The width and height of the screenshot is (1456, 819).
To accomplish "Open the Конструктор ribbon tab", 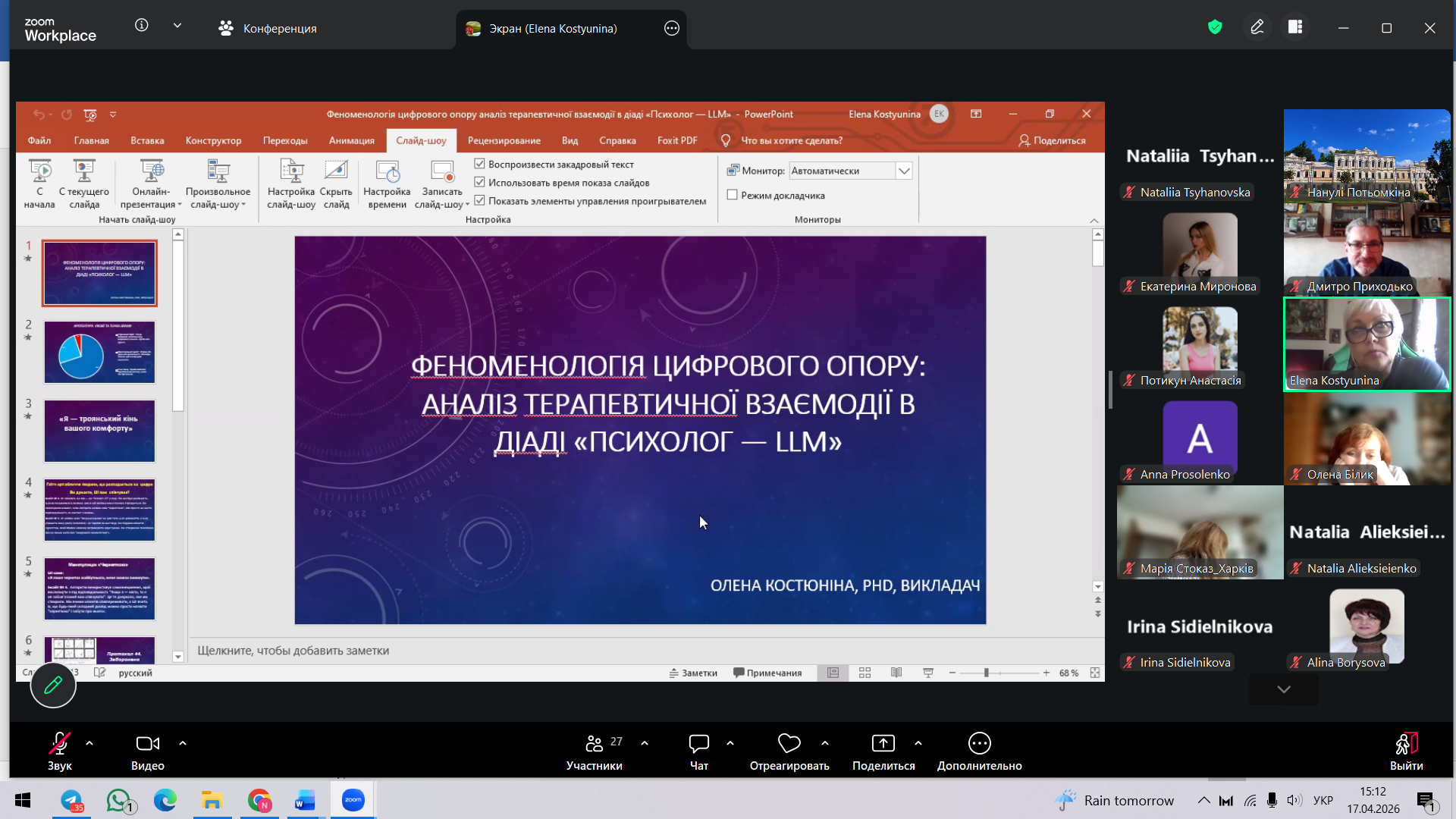I will (213, 140).
